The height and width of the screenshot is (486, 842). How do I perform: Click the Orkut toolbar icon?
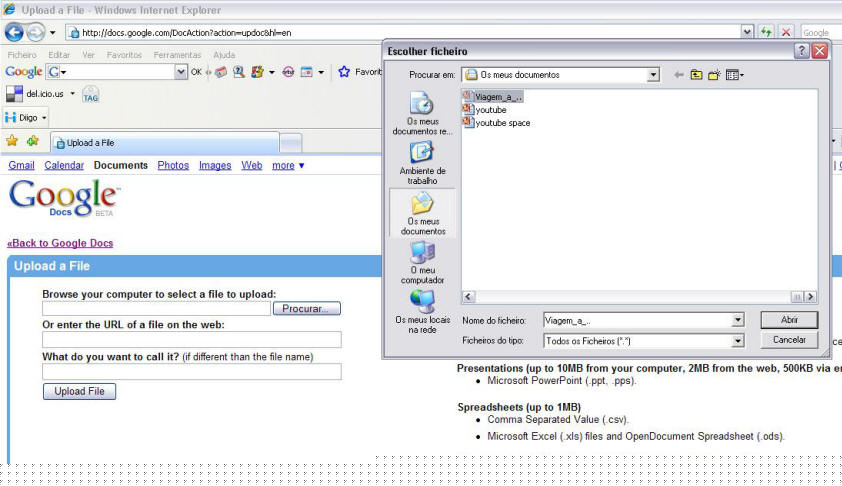click(x=288, y=72)
